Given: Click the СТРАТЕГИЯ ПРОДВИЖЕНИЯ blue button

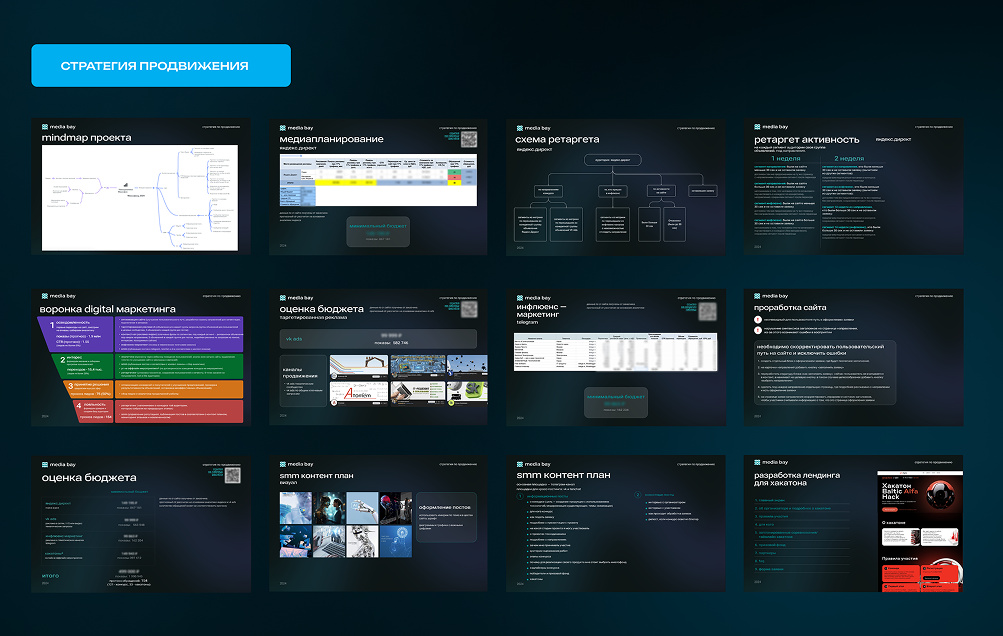Looking at the screenshot, I should (161, 65).
